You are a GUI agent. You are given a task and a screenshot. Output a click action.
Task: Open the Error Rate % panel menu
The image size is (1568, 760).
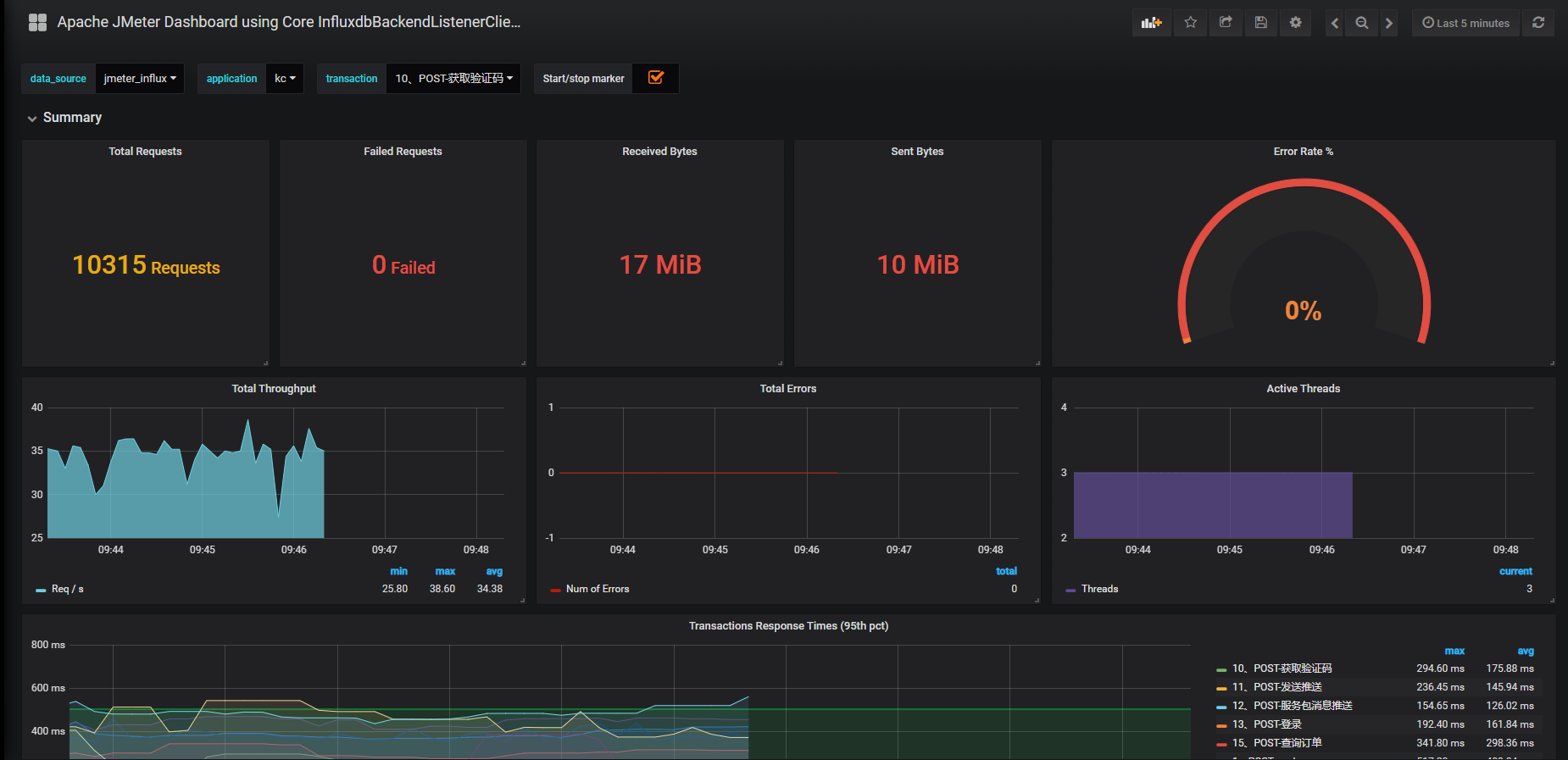1304,152
